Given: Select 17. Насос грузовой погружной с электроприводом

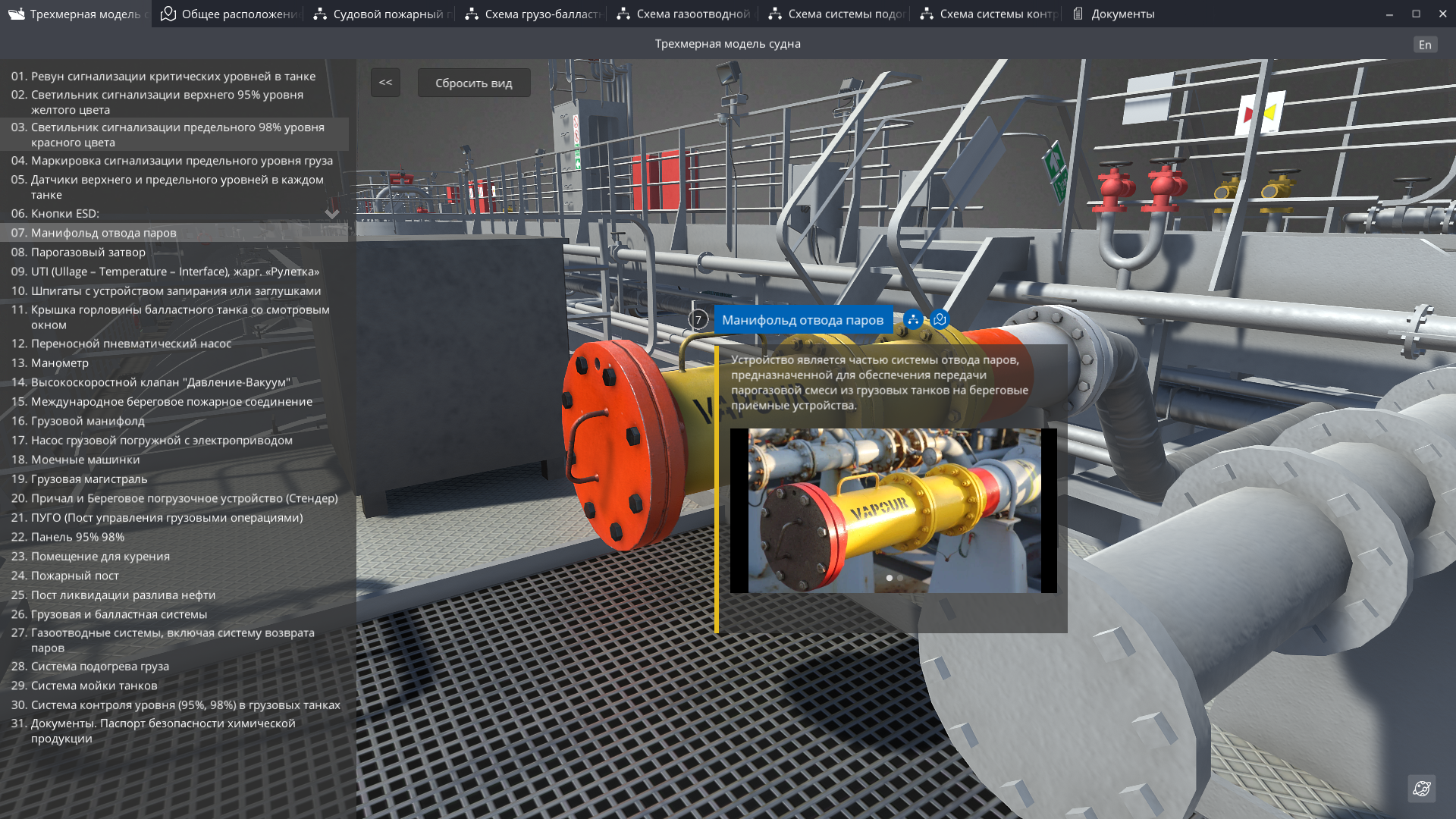Looking at the screenshot, I should tap(174, 440).
